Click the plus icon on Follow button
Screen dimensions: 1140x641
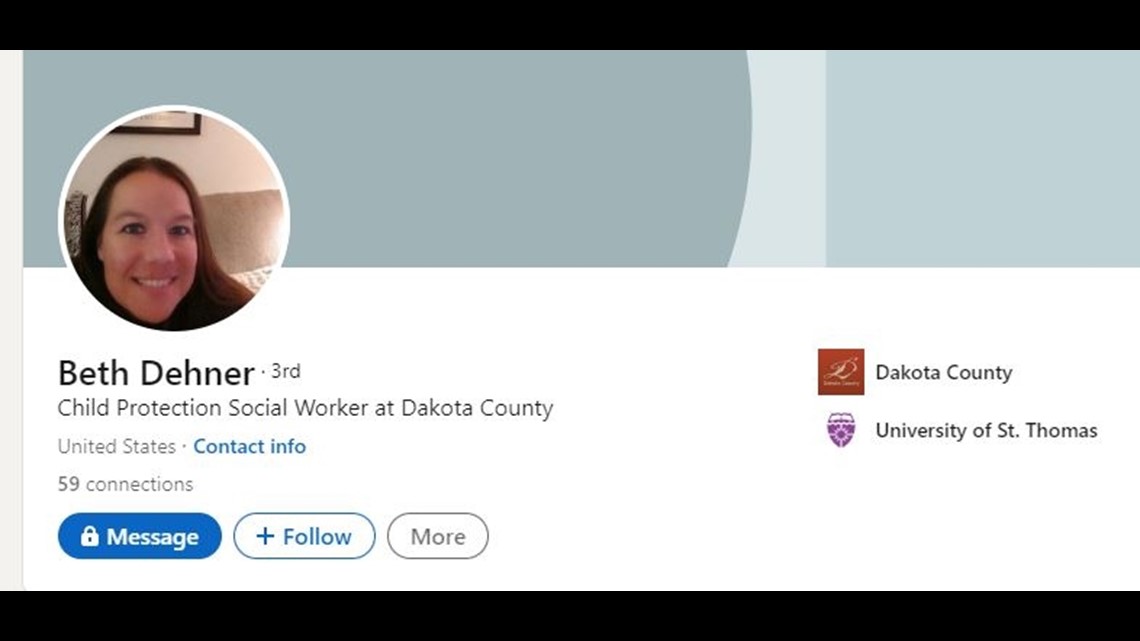(265, 536)
